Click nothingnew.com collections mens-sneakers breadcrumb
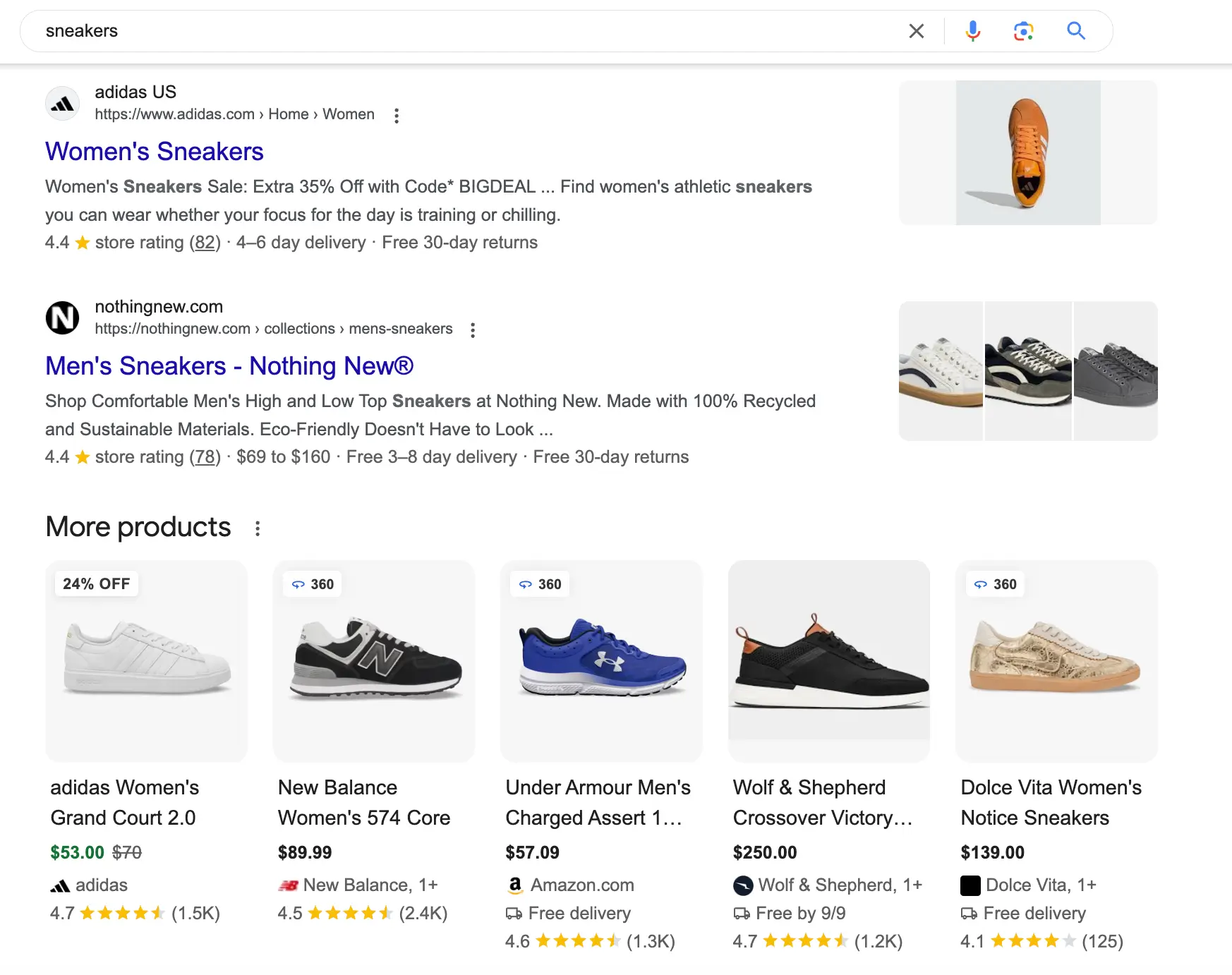1232x975 pixels. point(274,329)
